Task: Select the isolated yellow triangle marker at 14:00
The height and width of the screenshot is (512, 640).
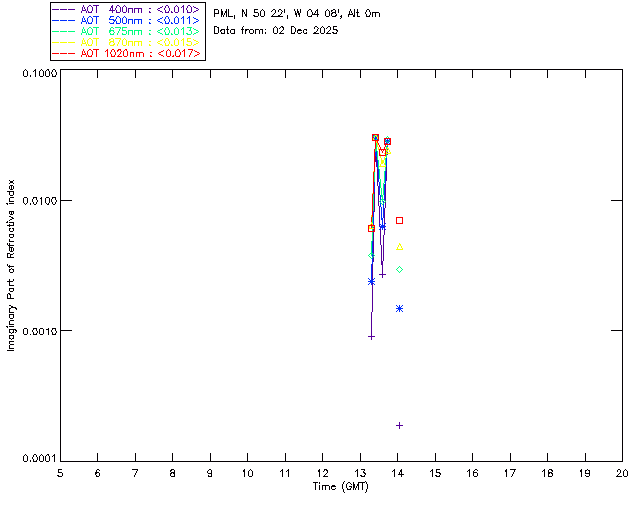Action: [400, 247]
